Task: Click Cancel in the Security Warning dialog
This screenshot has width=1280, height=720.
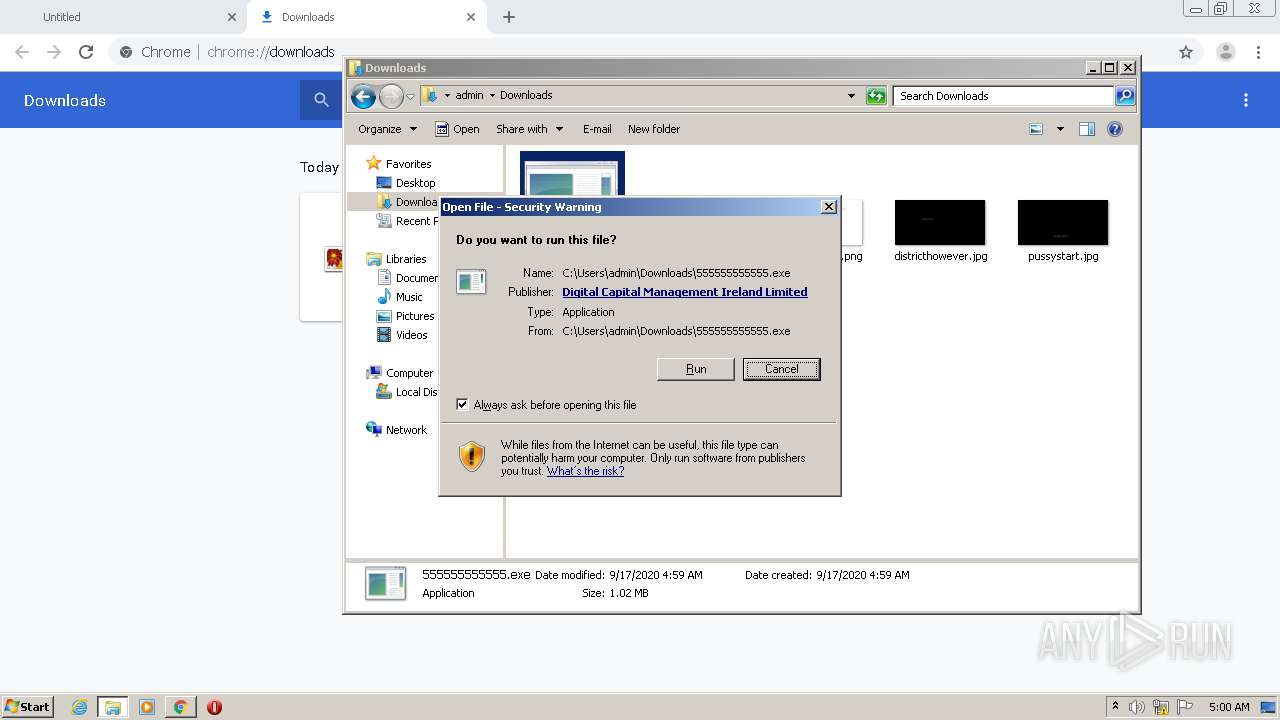Action: [782, 369]
